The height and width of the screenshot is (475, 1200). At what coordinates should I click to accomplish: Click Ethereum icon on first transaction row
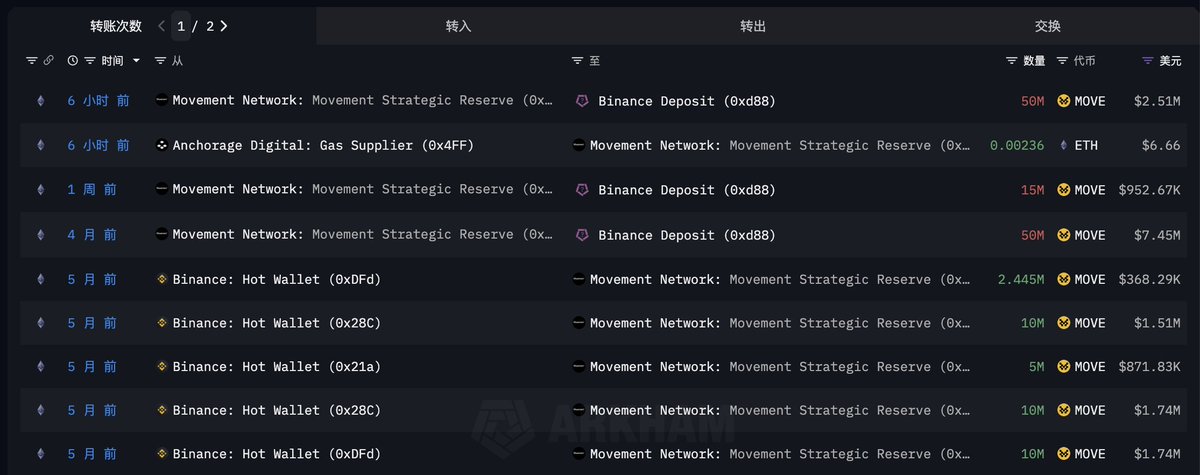pos(41,101)
